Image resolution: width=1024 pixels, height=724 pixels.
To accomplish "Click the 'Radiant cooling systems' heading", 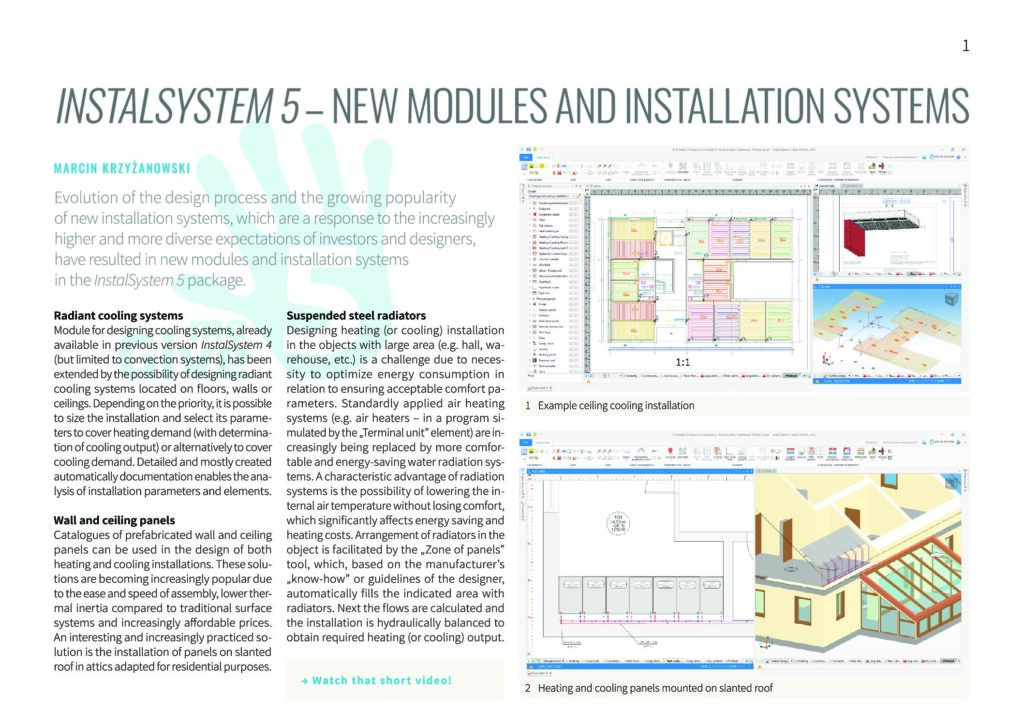I will [118, 315].
